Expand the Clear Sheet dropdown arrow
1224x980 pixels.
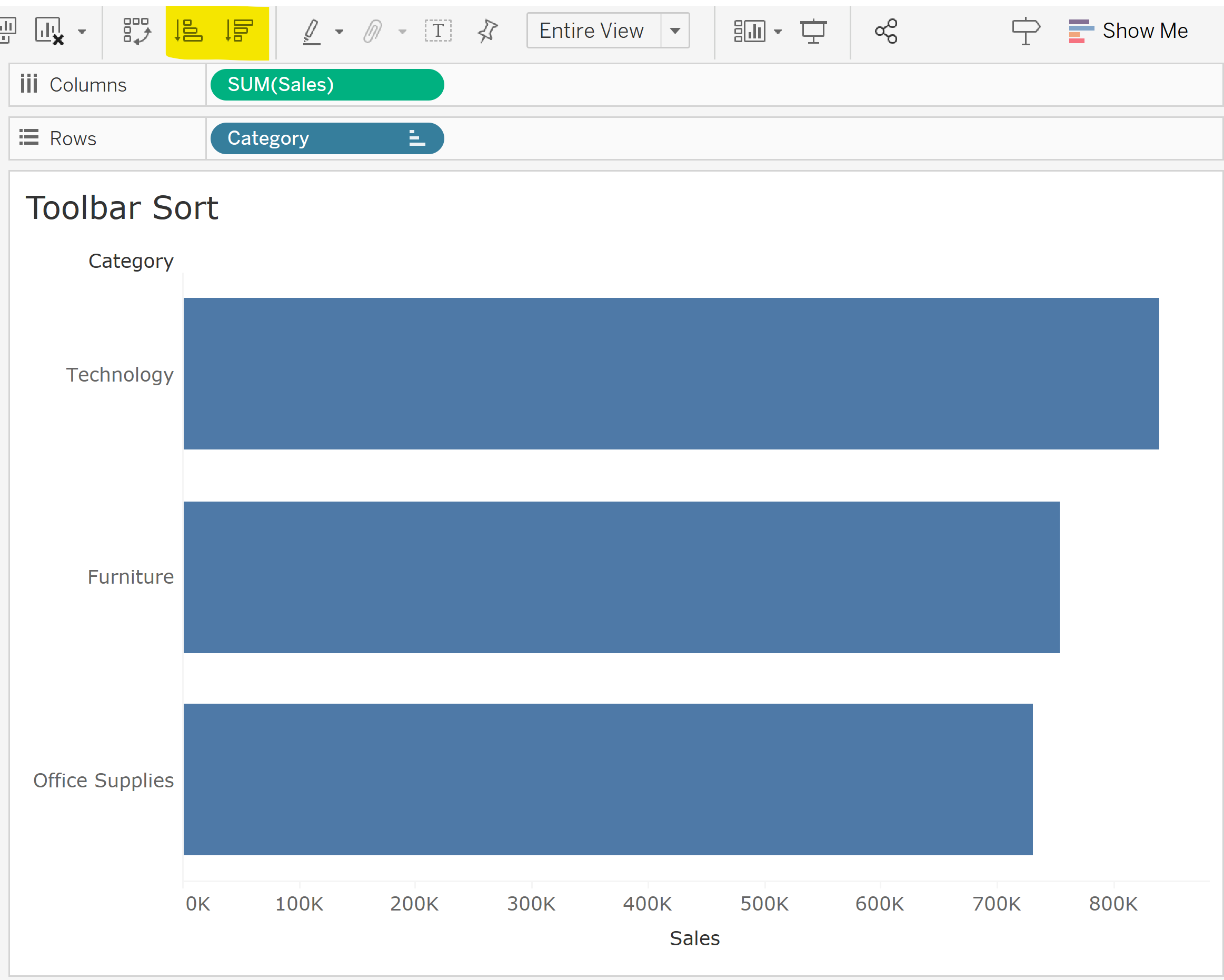pyautogui.click(x=82, y=32)
